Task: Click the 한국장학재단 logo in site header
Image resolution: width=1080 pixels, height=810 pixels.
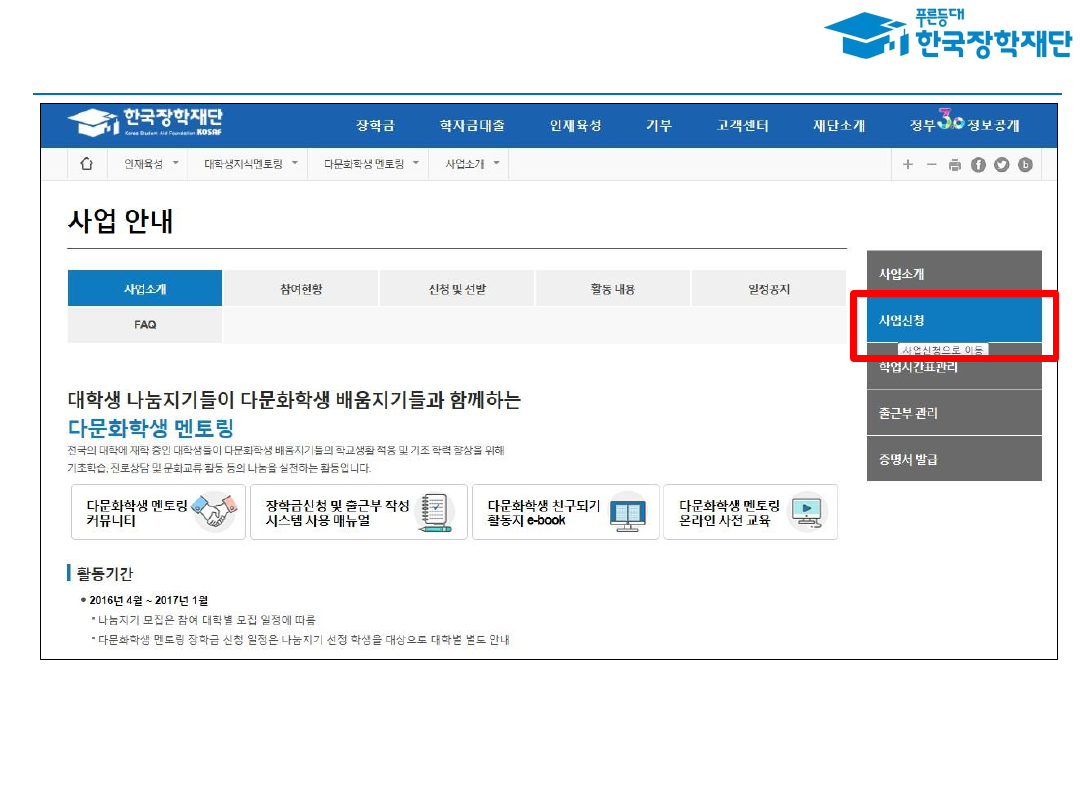Action: [145, 124]
